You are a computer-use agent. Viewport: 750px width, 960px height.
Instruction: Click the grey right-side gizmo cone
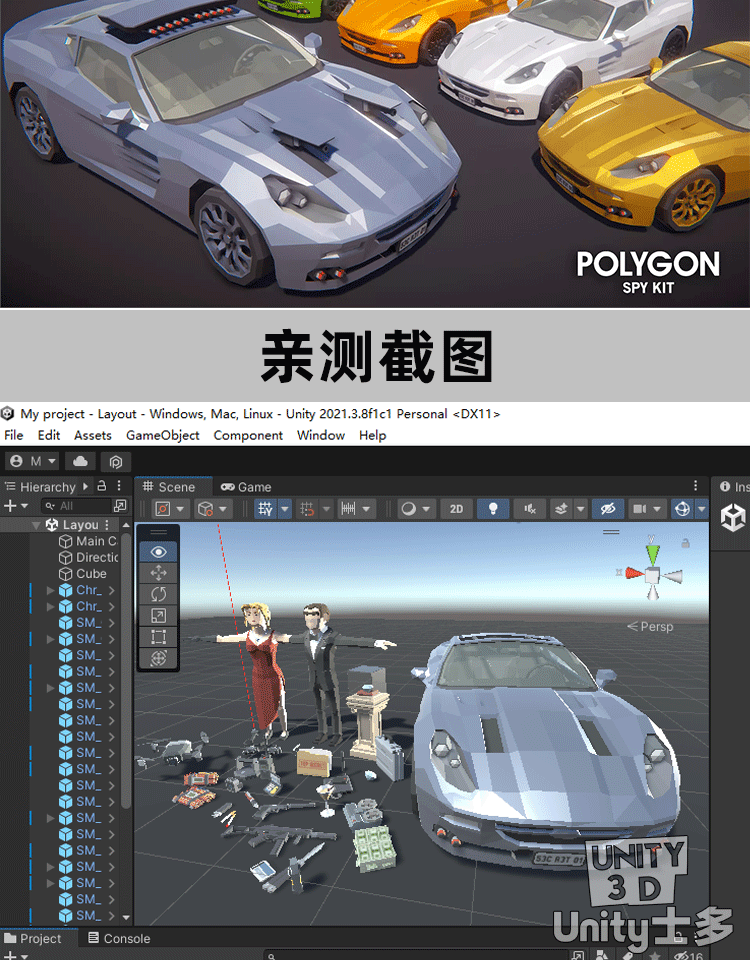coord(672,576)
